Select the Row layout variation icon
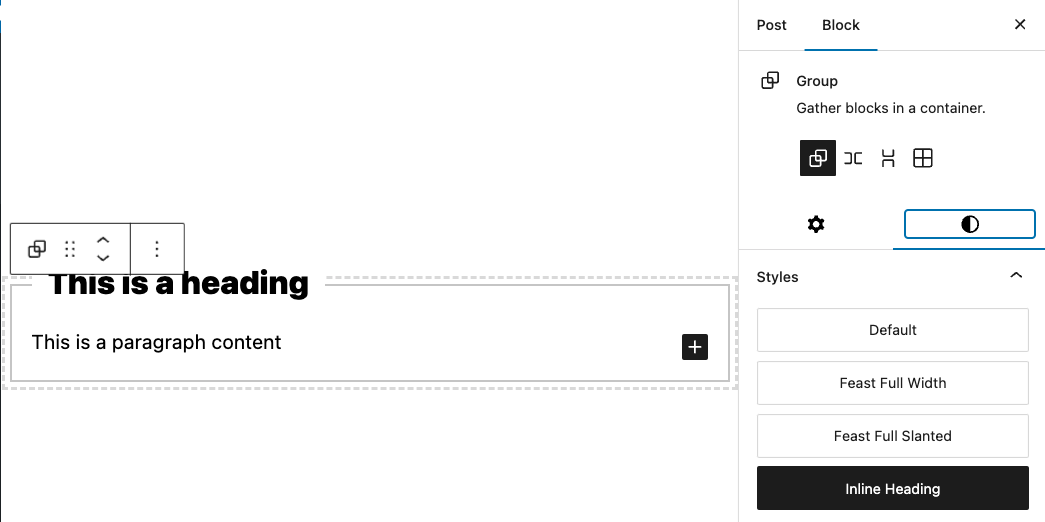 (853, 158)
